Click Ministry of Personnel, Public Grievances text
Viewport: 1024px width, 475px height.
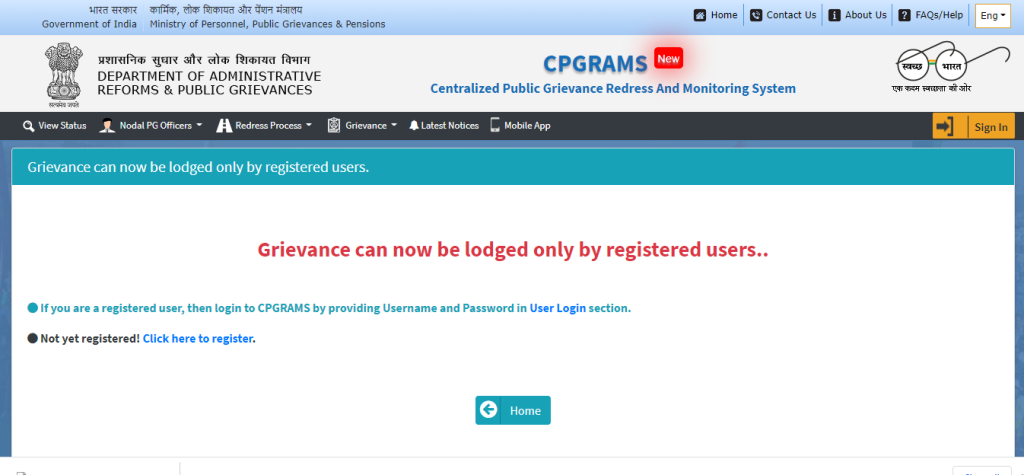(x=267, y=24)
